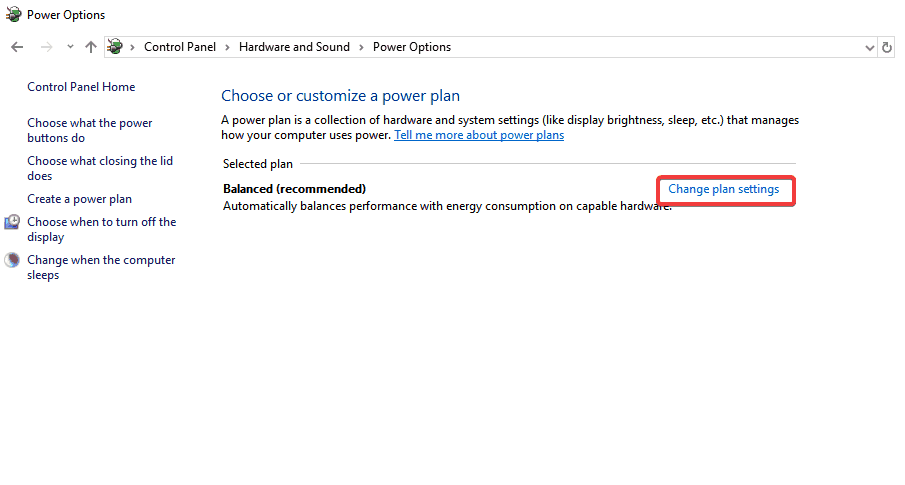Viewport: 905px width, 485px height.
Task: Click the Forward navigation arrow
Action: pyautogui.click(x=46, y=47)
